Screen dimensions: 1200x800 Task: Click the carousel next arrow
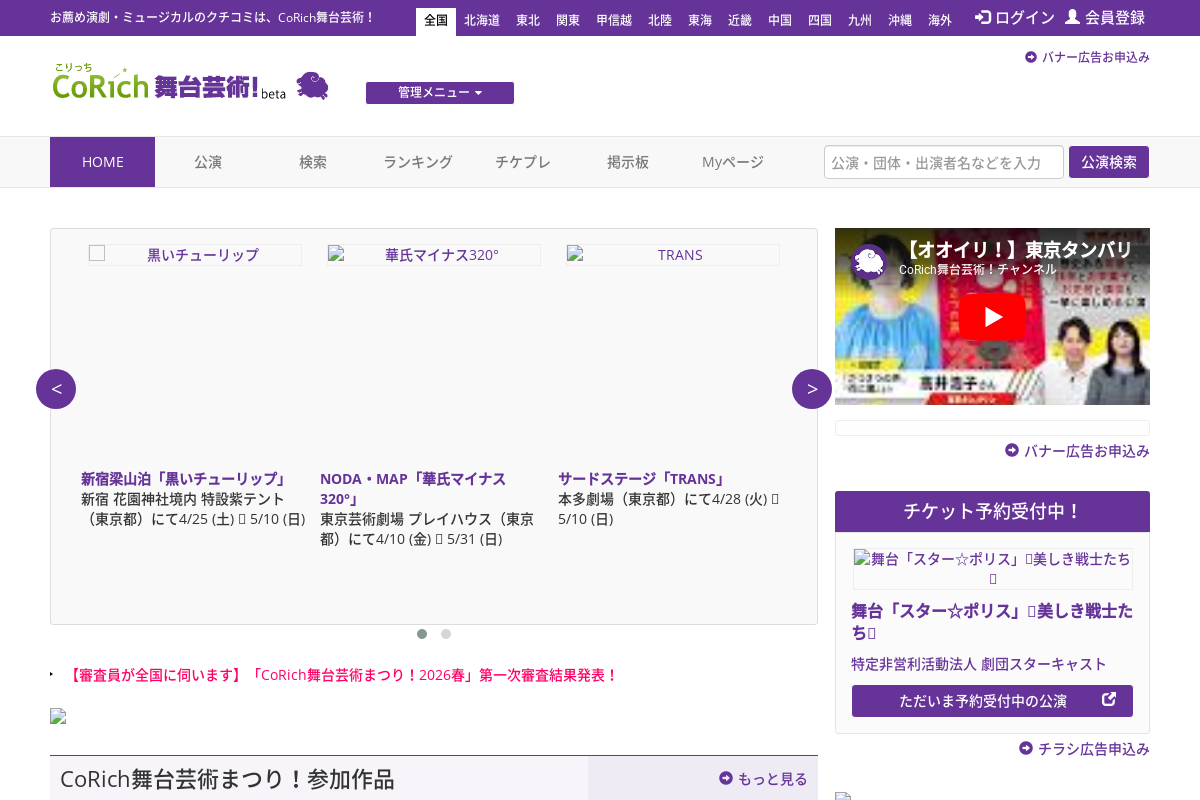point(812,389)
